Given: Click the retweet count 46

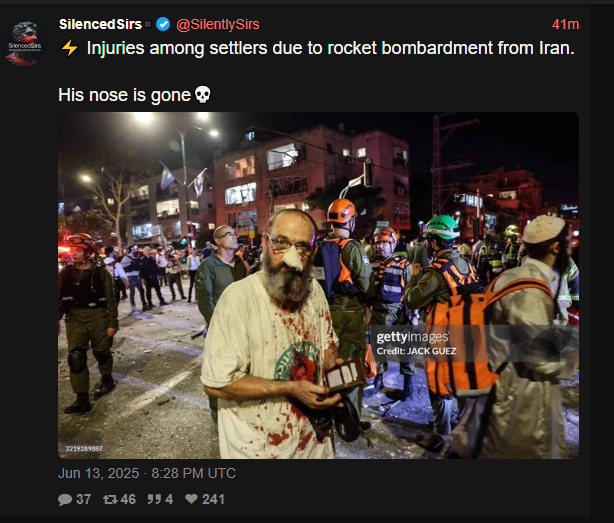Looking at the screenshot, I should [128, 499].
